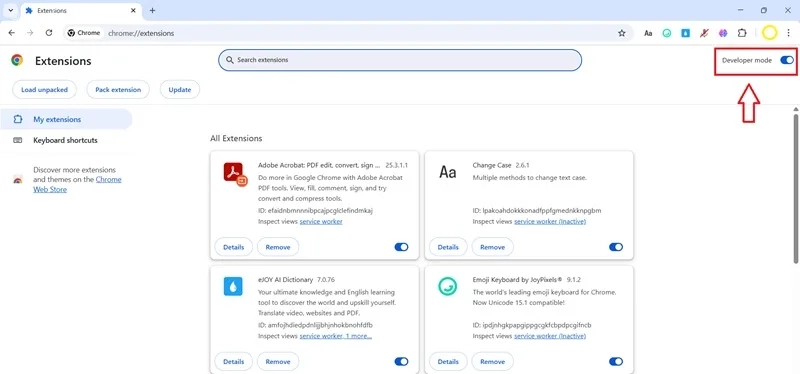Click the Search extensions field
Image resolution: width=800 pixels, height=374 pixels.
point(400,60)
